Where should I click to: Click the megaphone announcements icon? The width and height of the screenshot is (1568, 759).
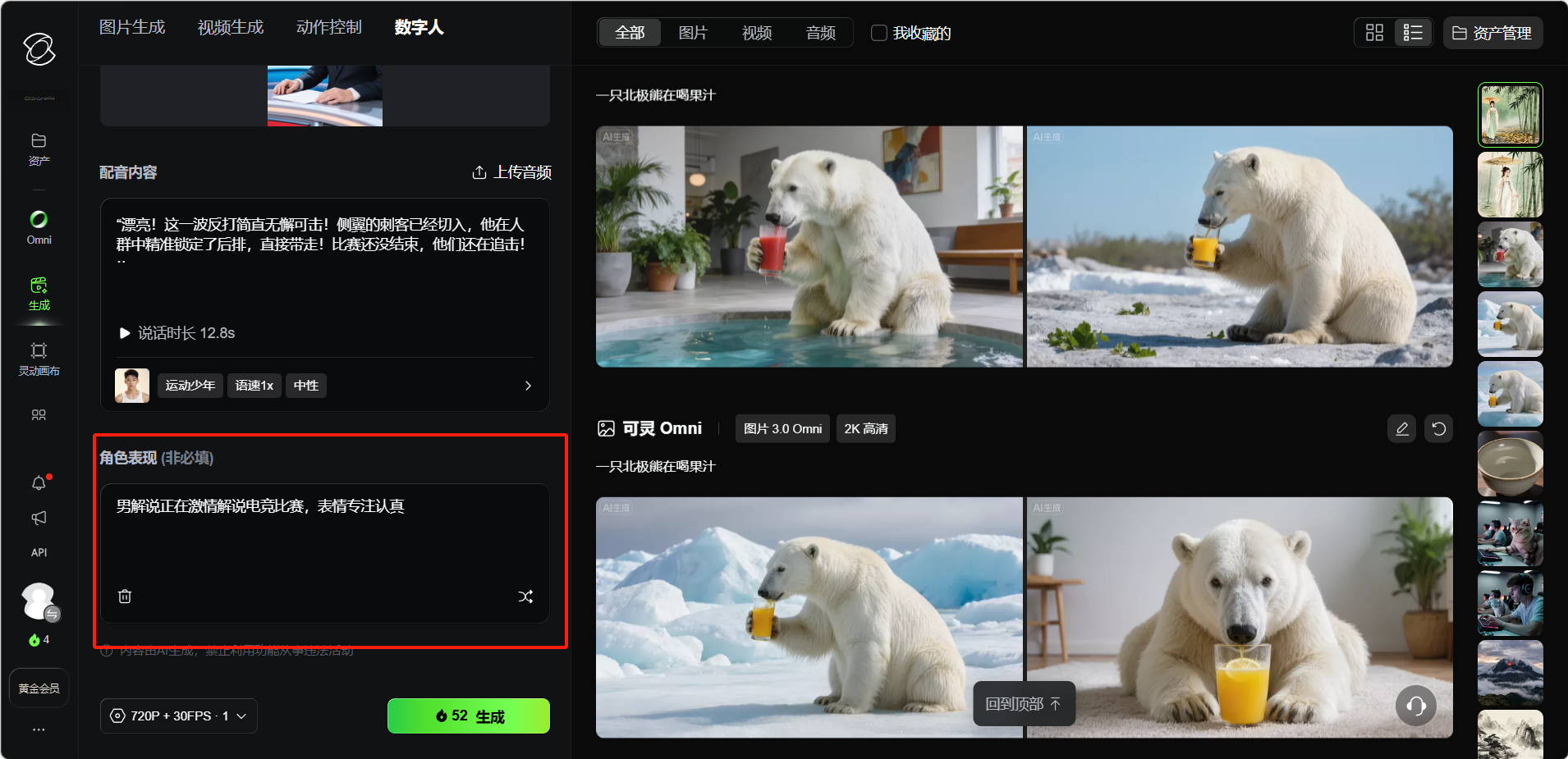point(39,518)
